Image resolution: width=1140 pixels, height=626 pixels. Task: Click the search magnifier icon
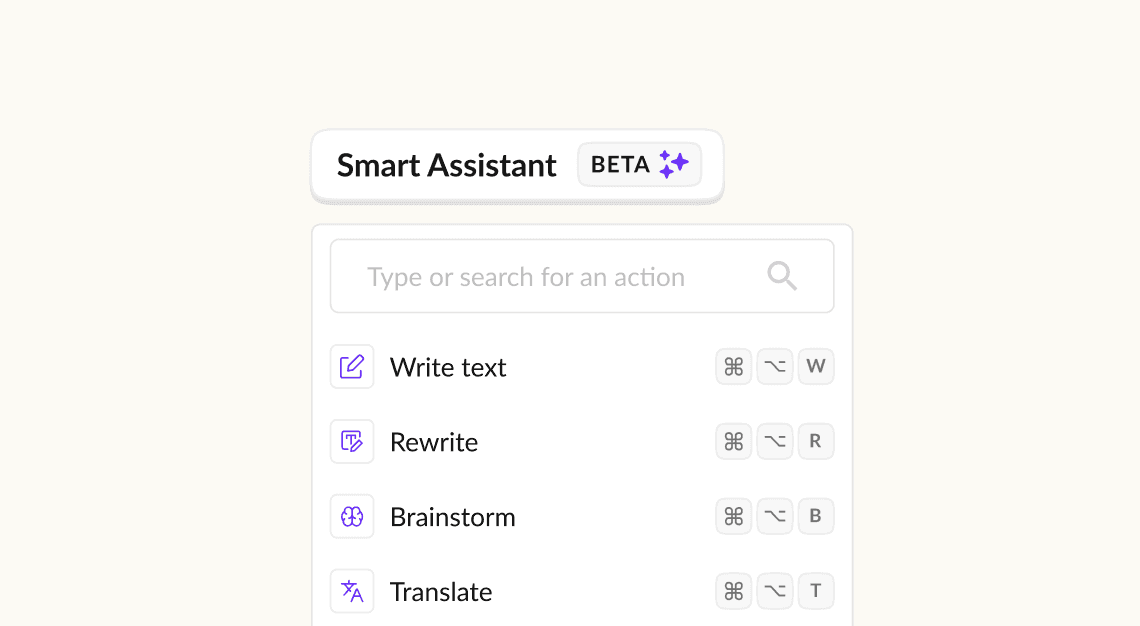782,275
